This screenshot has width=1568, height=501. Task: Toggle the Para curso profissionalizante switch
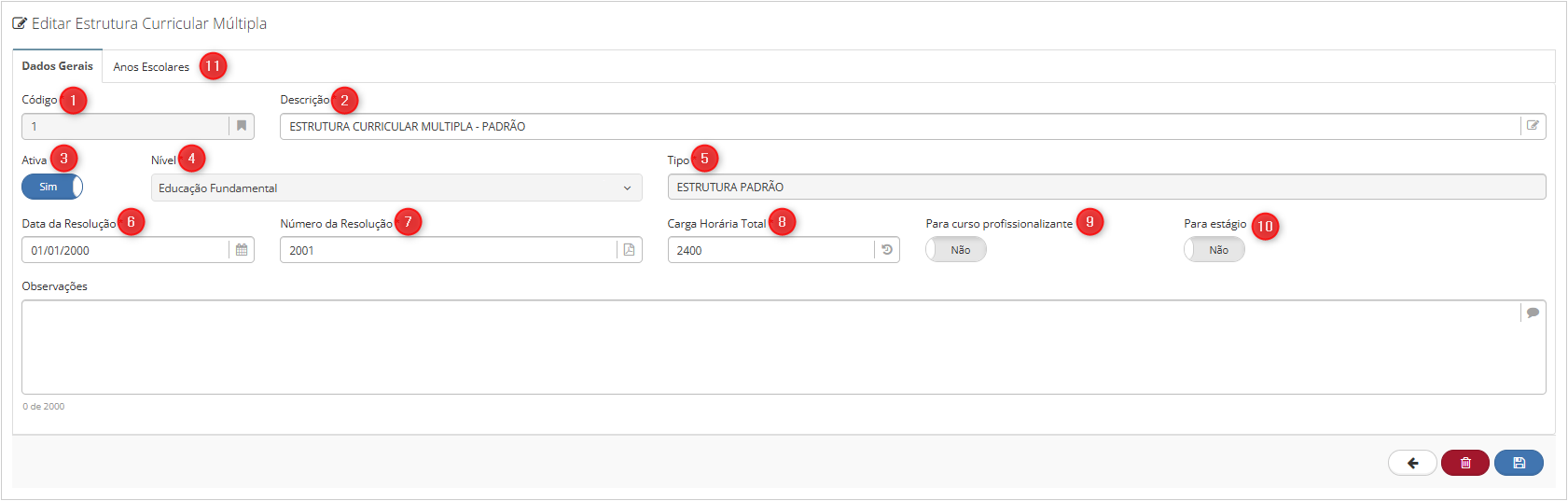[x=956, y=250]
